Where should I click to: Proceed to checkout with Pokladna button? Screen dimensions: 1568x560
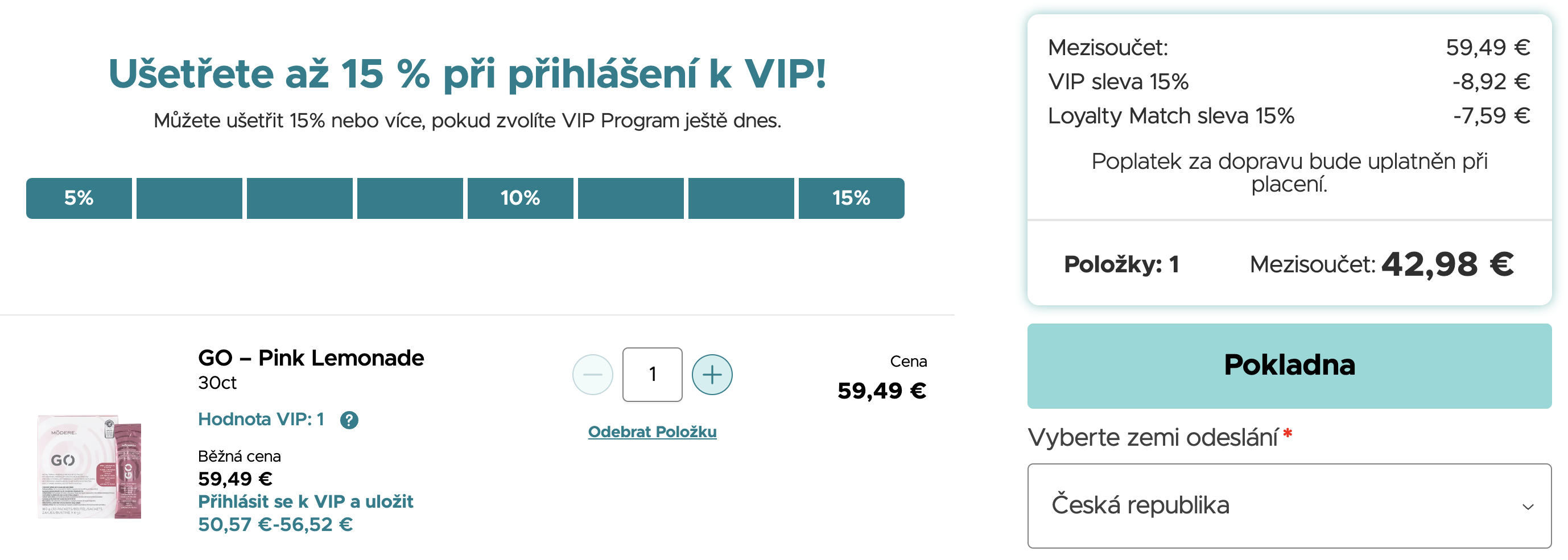[1289, 366]
